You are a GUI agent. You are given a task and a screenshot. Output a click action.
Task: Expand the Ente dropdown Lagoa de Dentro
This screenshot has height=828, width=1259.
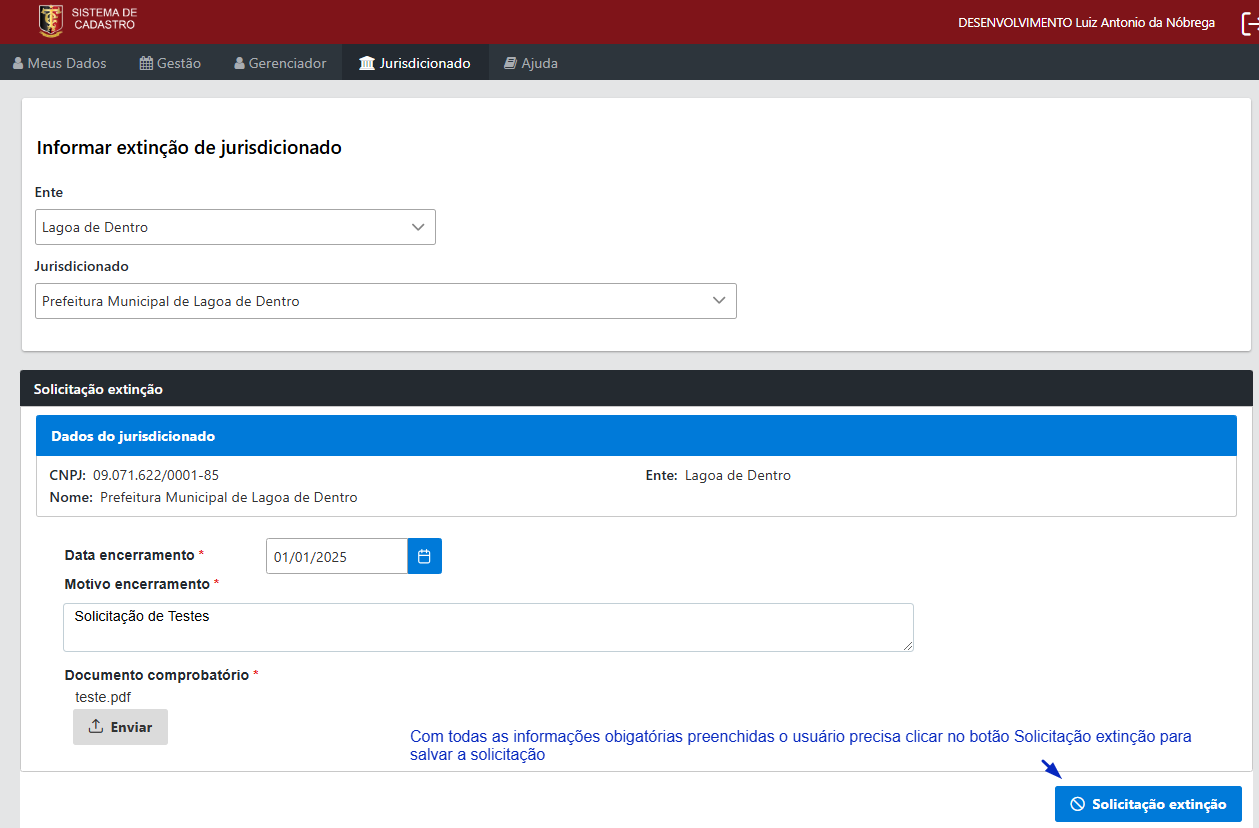[235, 227]
